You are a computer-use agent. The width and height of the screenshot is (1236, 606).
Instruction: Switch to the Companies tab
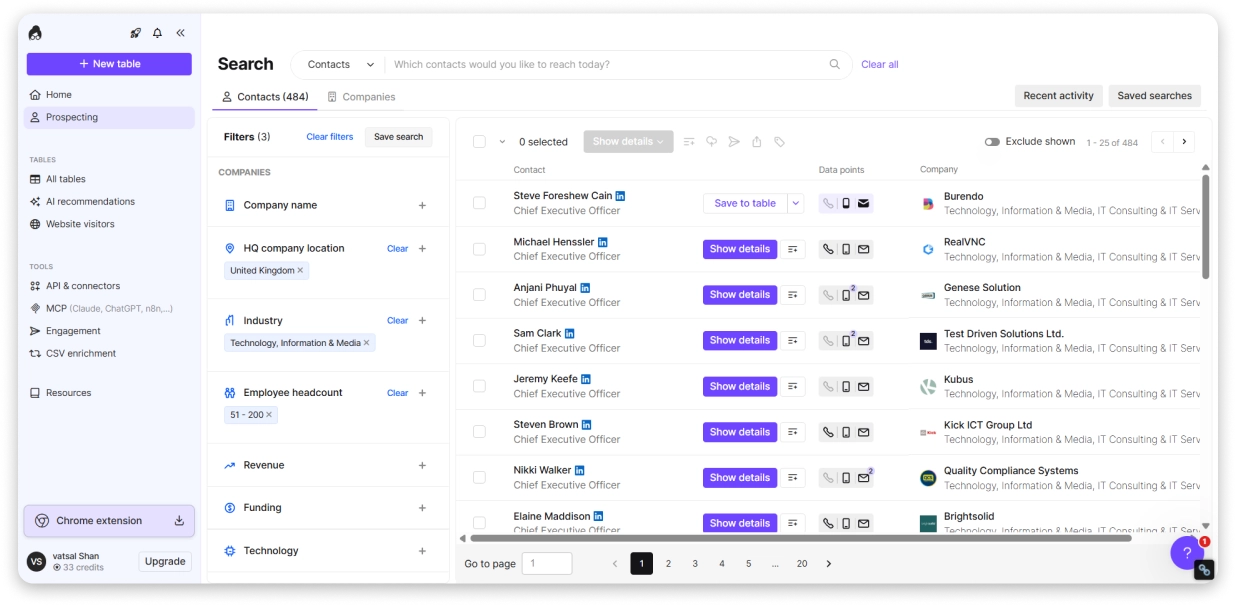click(361, 97)
